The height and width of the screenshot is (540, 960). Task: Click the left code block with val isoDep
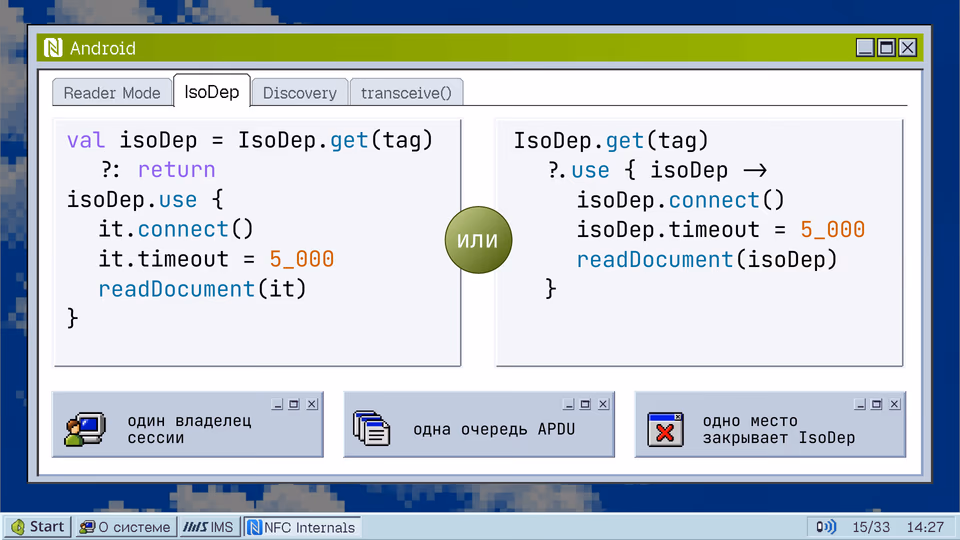point(257,243)
